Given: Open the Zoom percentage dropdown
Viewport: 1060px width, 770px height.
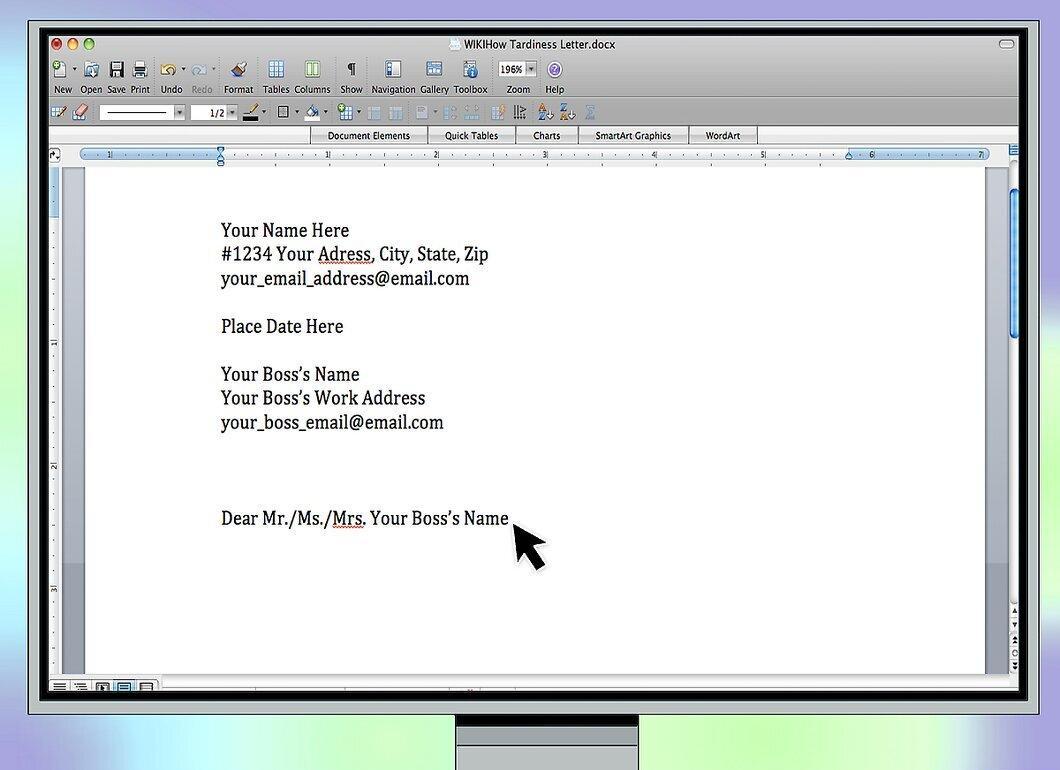Looking at the screenshot, I should (x=531, y=69).
